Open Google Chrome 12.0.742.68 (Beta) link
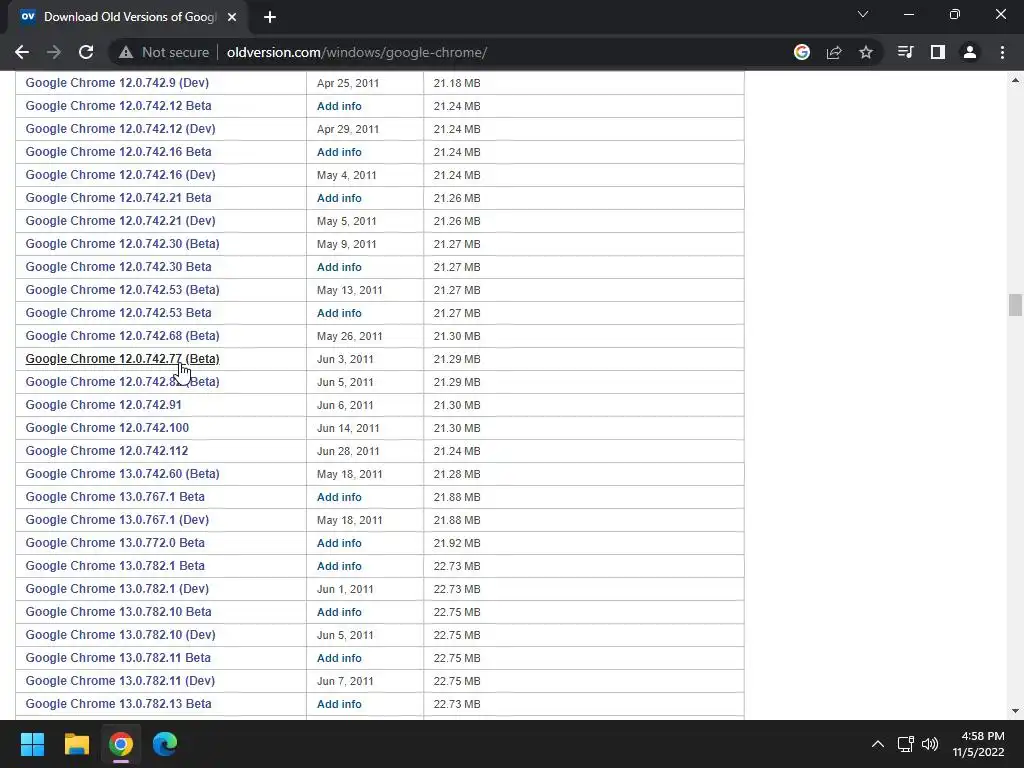 click(x=122, y=336)
